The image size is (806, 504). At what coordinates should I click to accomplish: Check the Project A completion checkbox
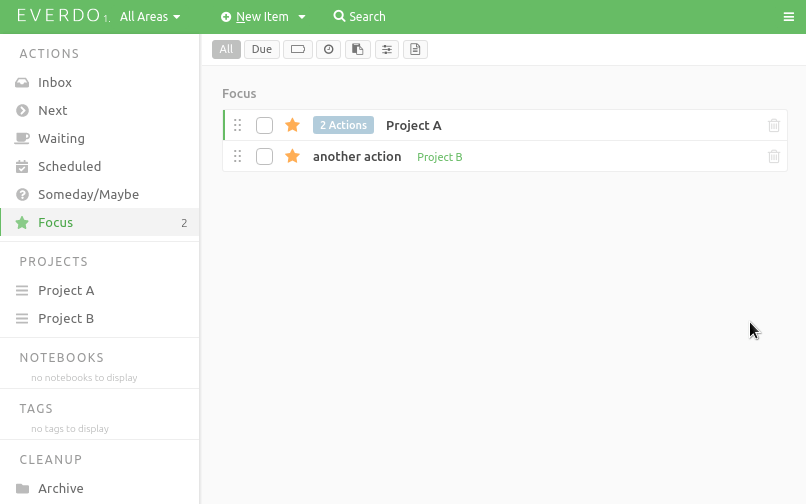pyautogui.click(x=264, y=125)
